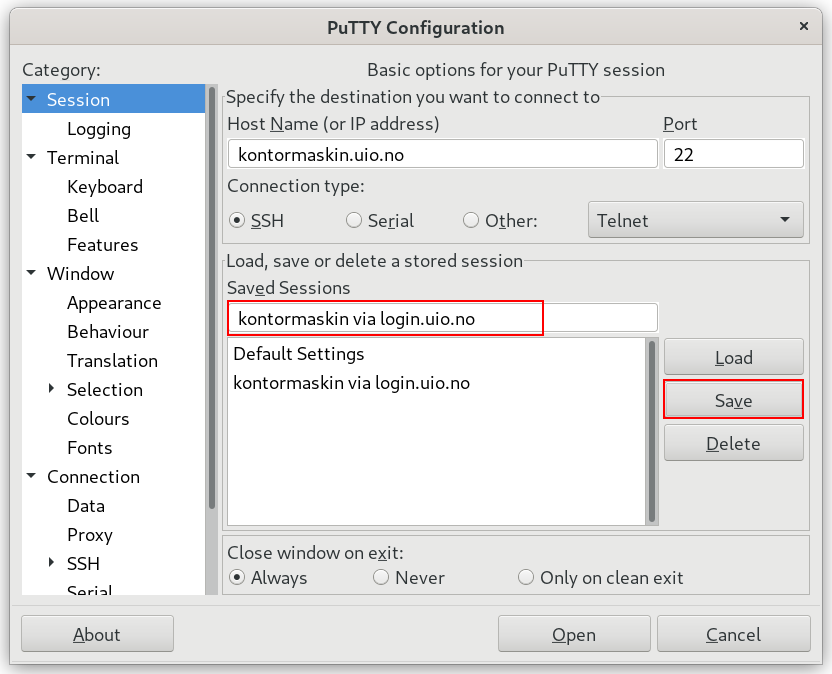Open the SSH settings category
The height and width of the screenshot is (674, 832).
coord(83,564)
